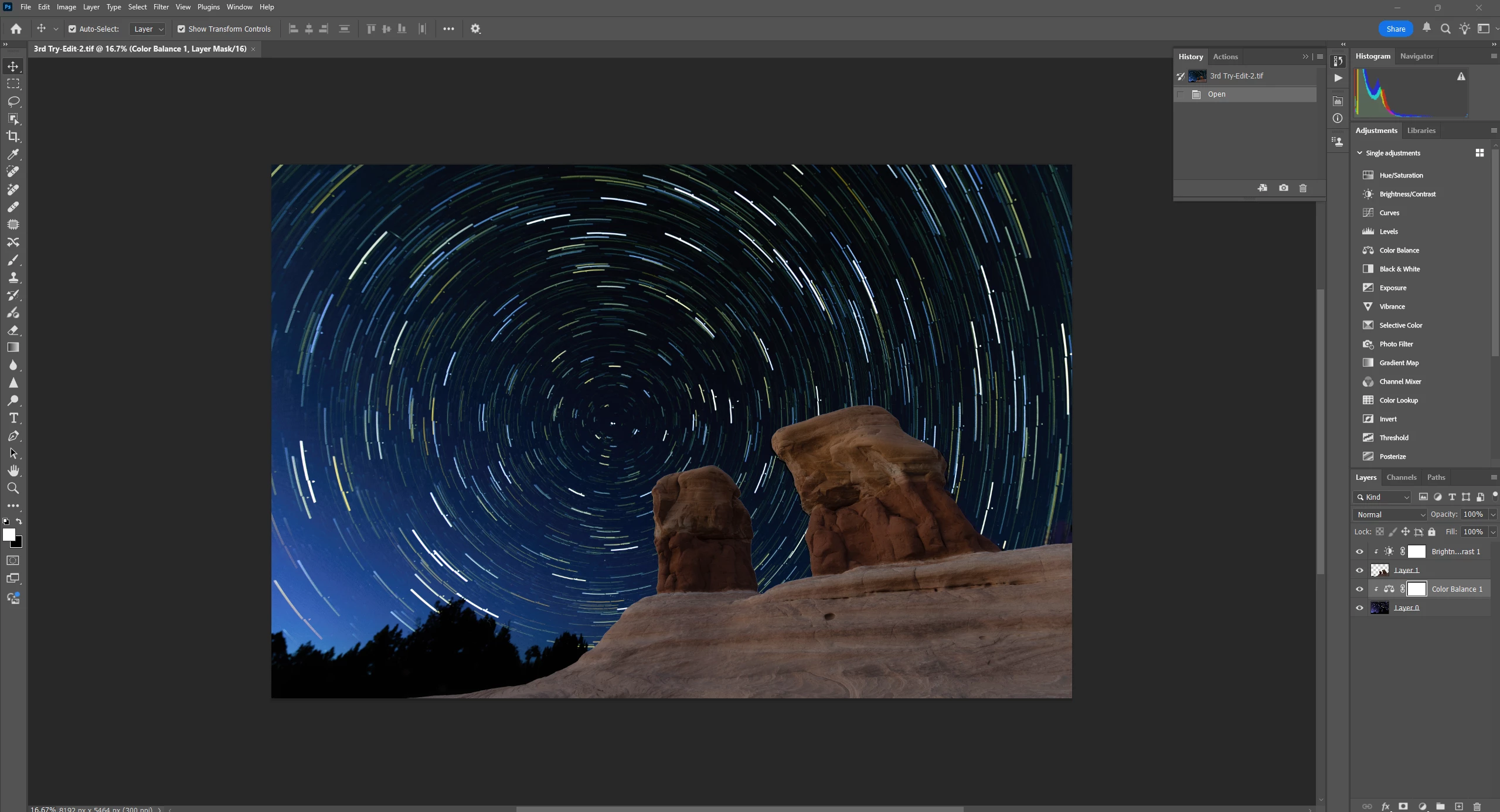Viewport: 1500px width, 812px height.
Task: Open the Normal blend mode dropdown
Action: 1390,514
